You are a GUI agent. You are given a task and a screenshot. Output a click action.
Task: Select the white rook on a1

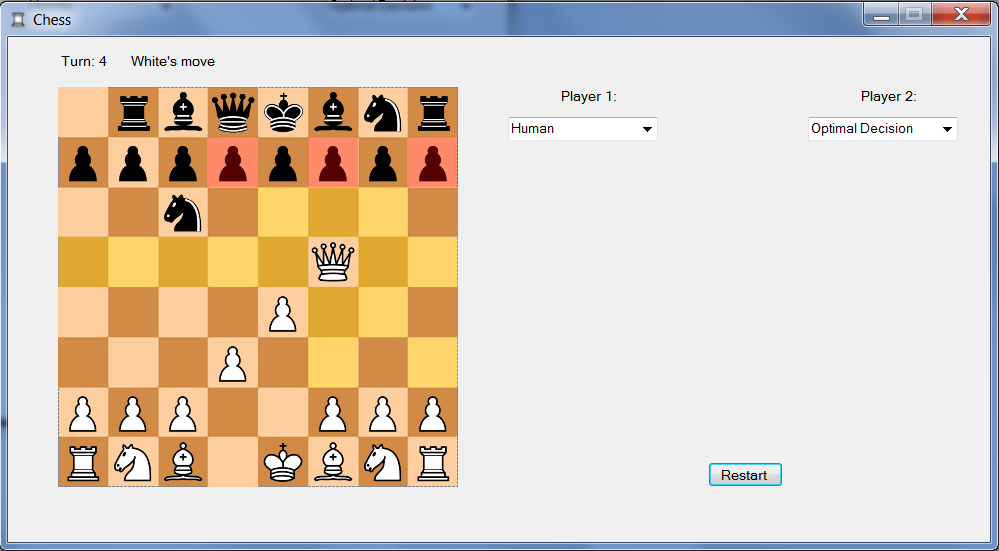coord(83,462)
